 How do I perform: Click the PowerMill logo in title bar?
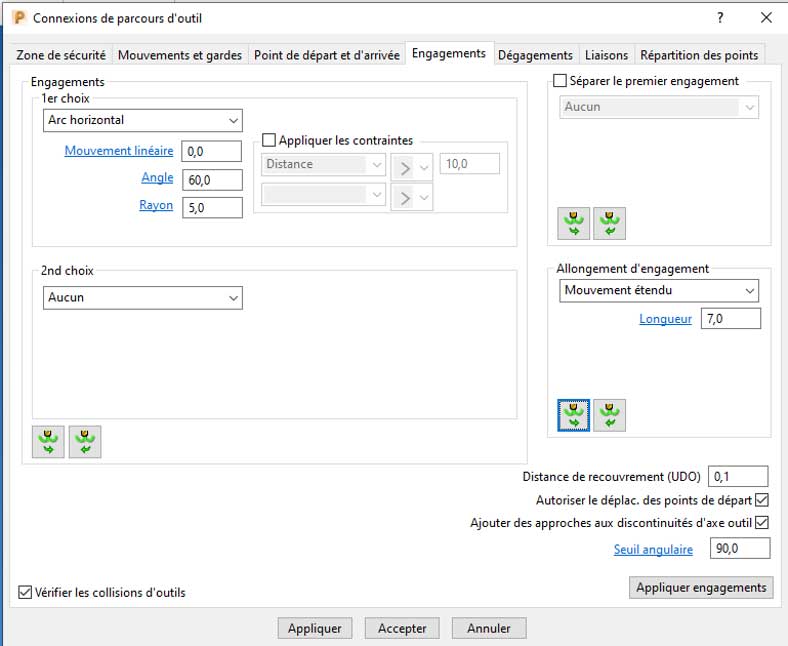coord(18,18)
